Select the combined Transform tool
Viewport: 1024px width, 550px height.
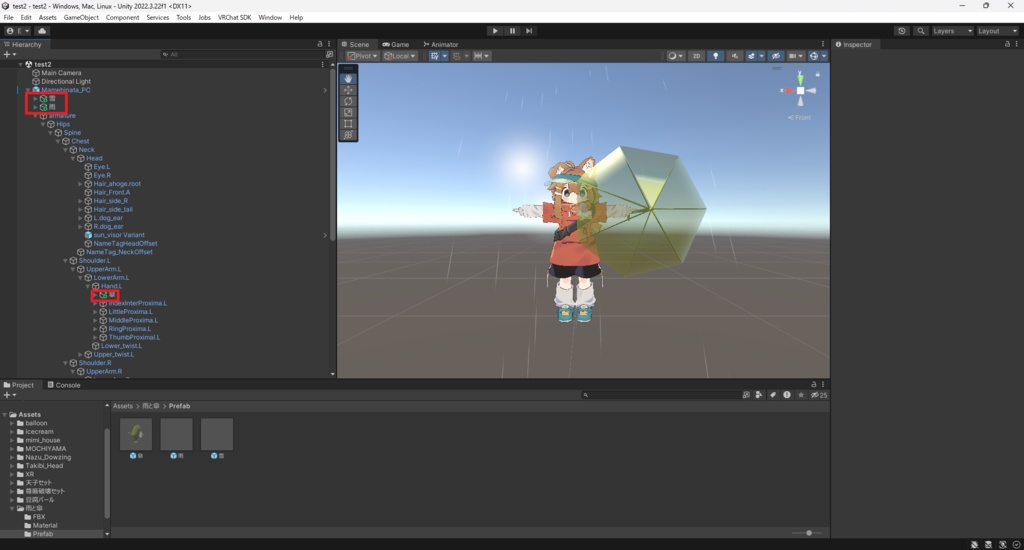(x=347, y=135)
